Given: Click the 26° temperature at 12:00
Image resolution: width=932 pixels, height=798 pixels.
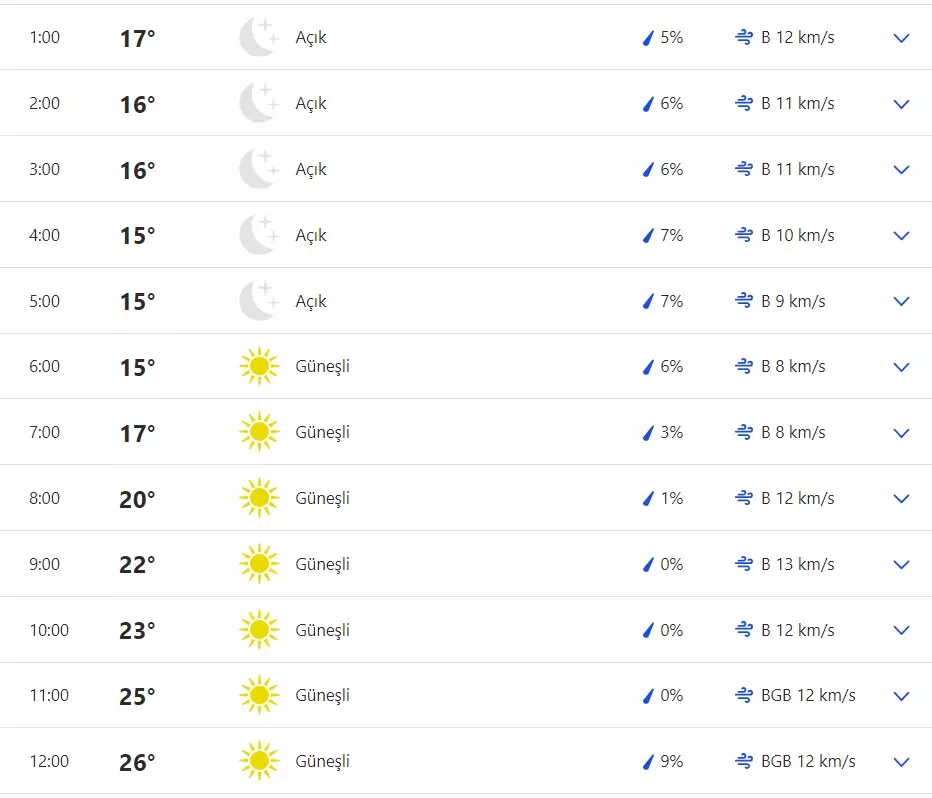Looking at the screenshot, I should point(138,763).
